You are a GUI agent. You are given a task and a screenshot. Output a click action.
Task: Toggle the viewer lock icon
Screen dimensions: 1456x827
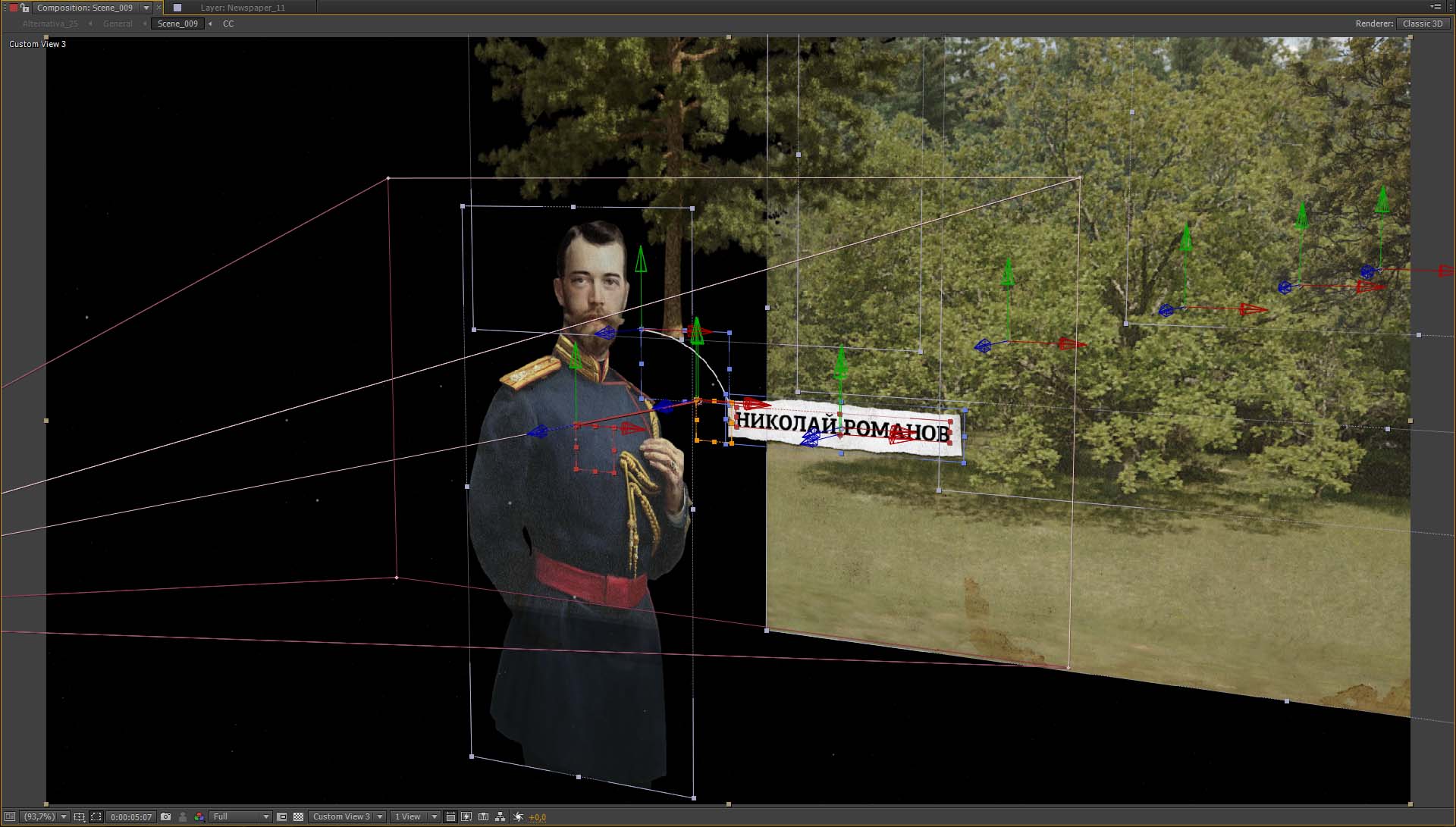(x=25, y=8)
